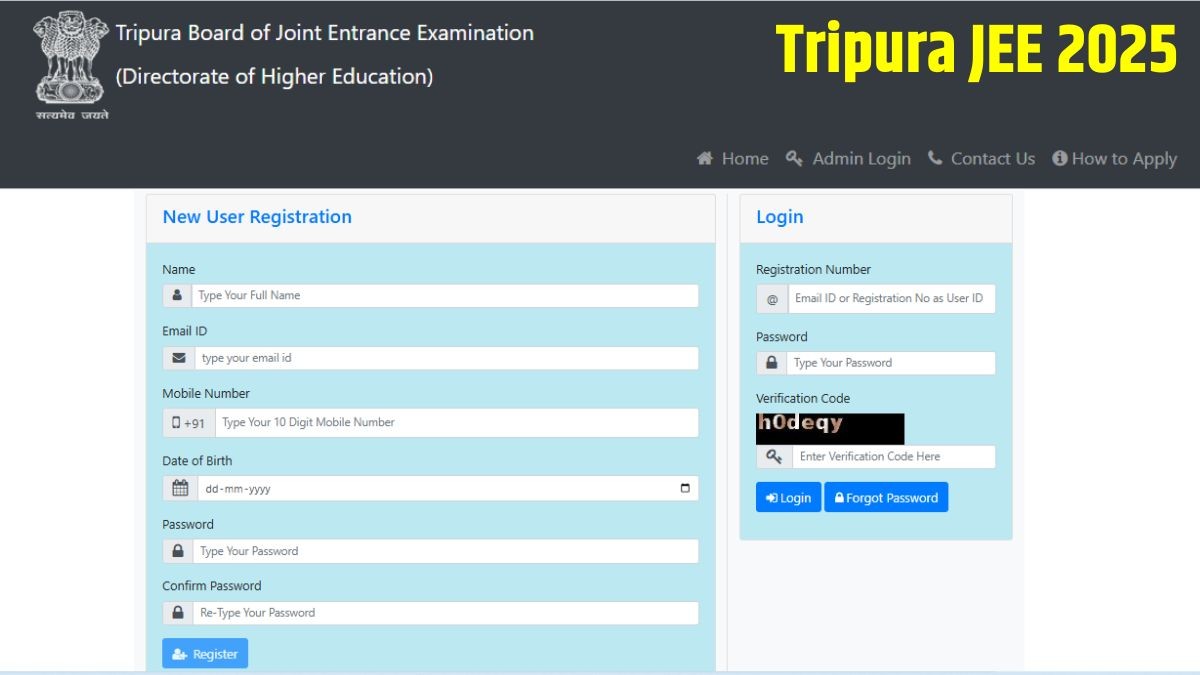Image resolution: width=1200 pixels, height=675 pixels.
Task: Click the Forgot Password button
Action: pyautogui.click(x=886, y=498)
